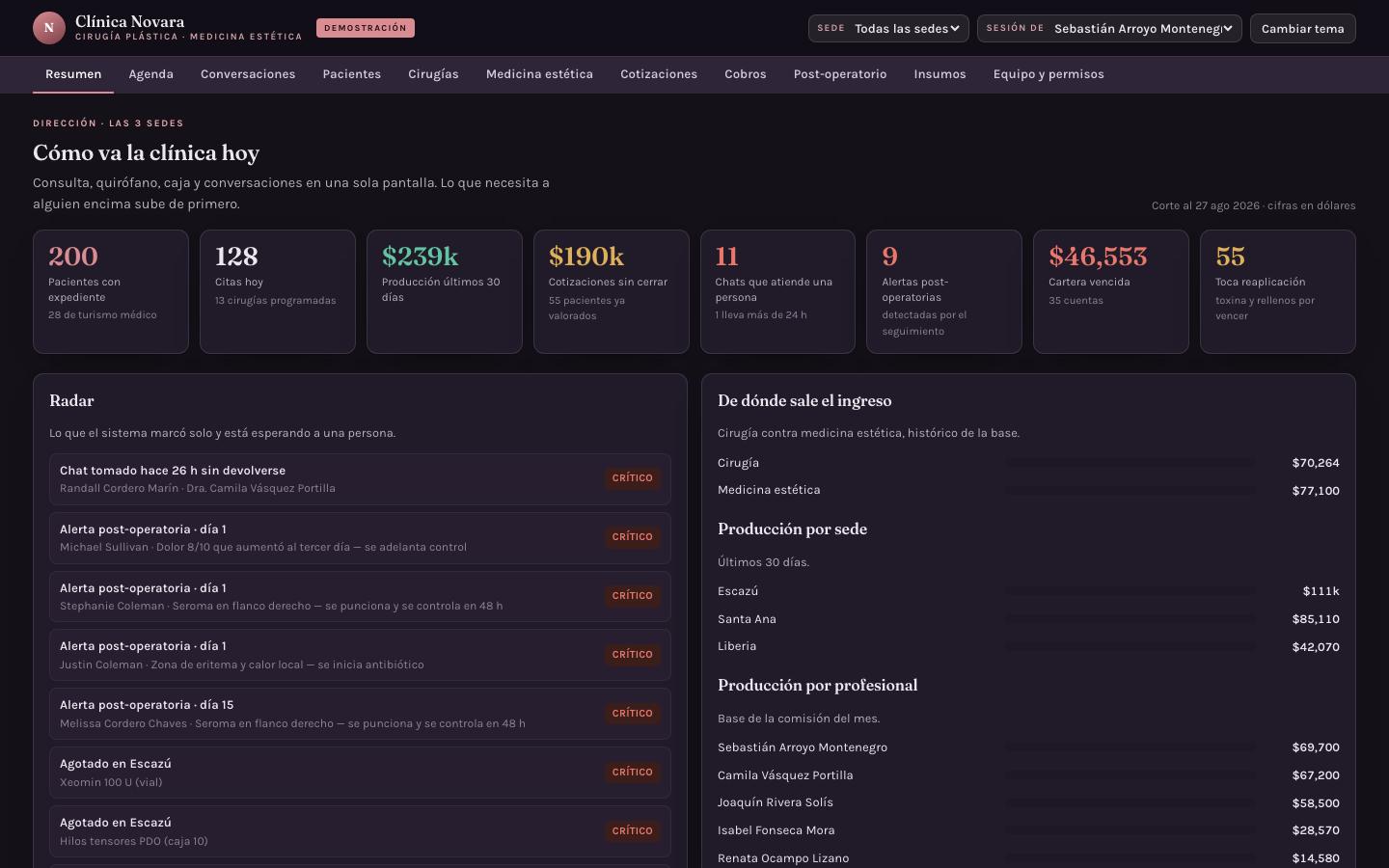Click the $85,110 Santa Ana amount
Viewport: 1389px width, 868px height.
coord(1316,619)
